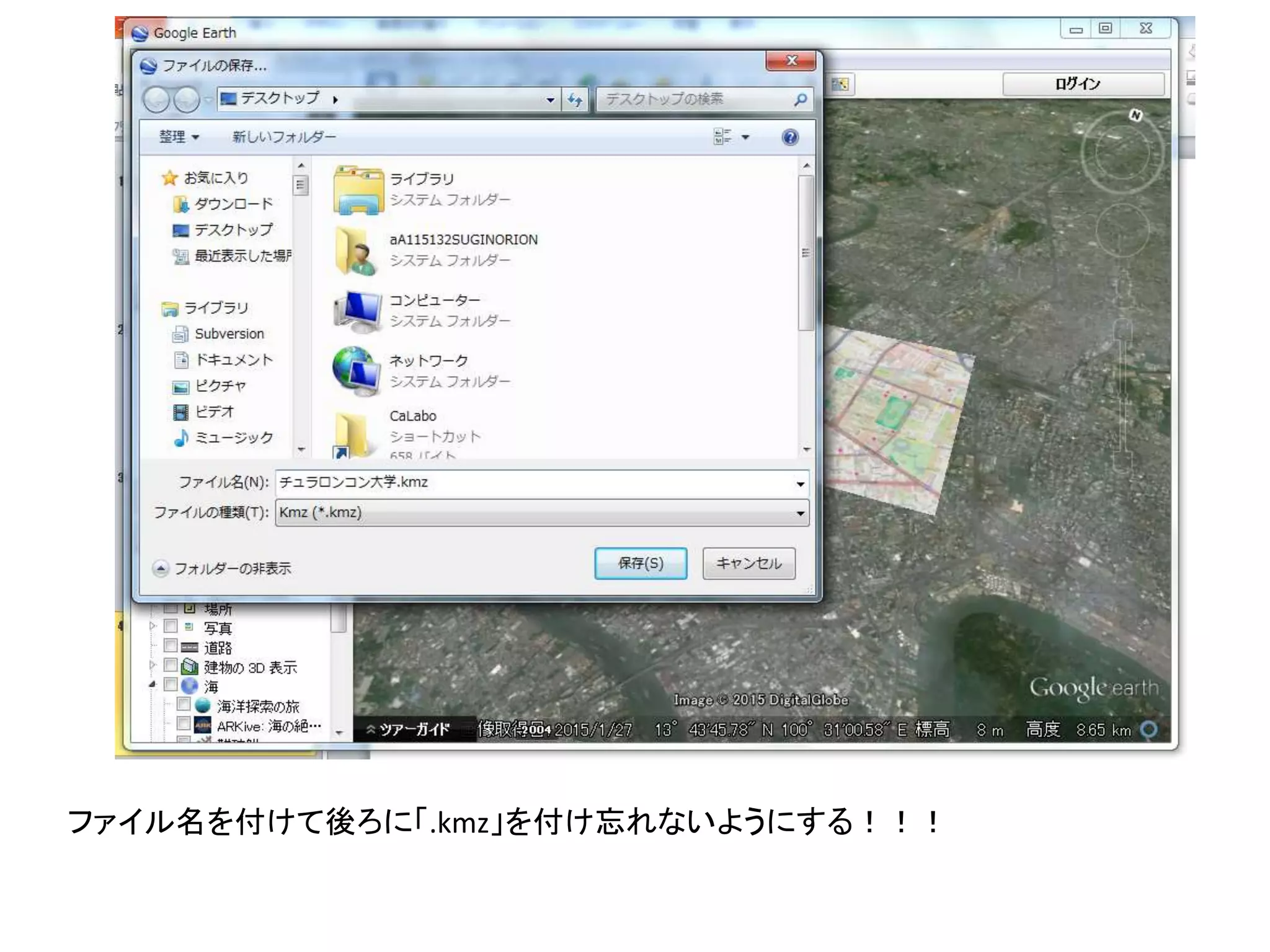Toggle the 建物の 3D 表示 checkbox
This screenshot has width=1270, height=952.
[171, 665]
